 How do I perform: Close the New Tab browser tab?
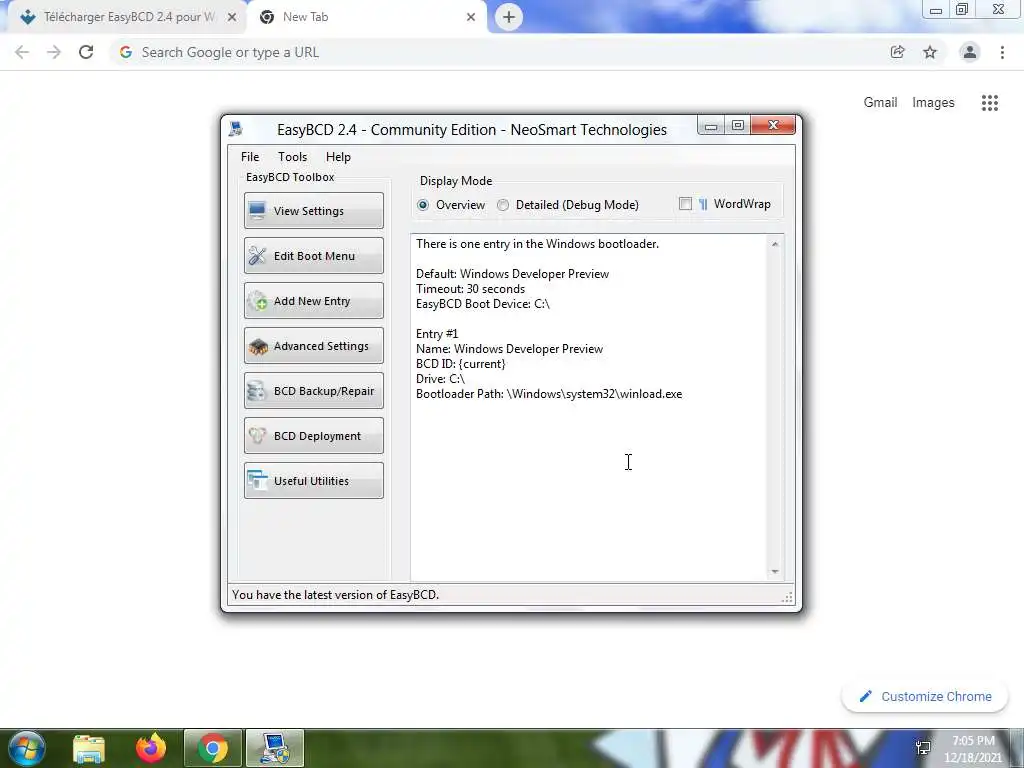(x=471, y=18)
